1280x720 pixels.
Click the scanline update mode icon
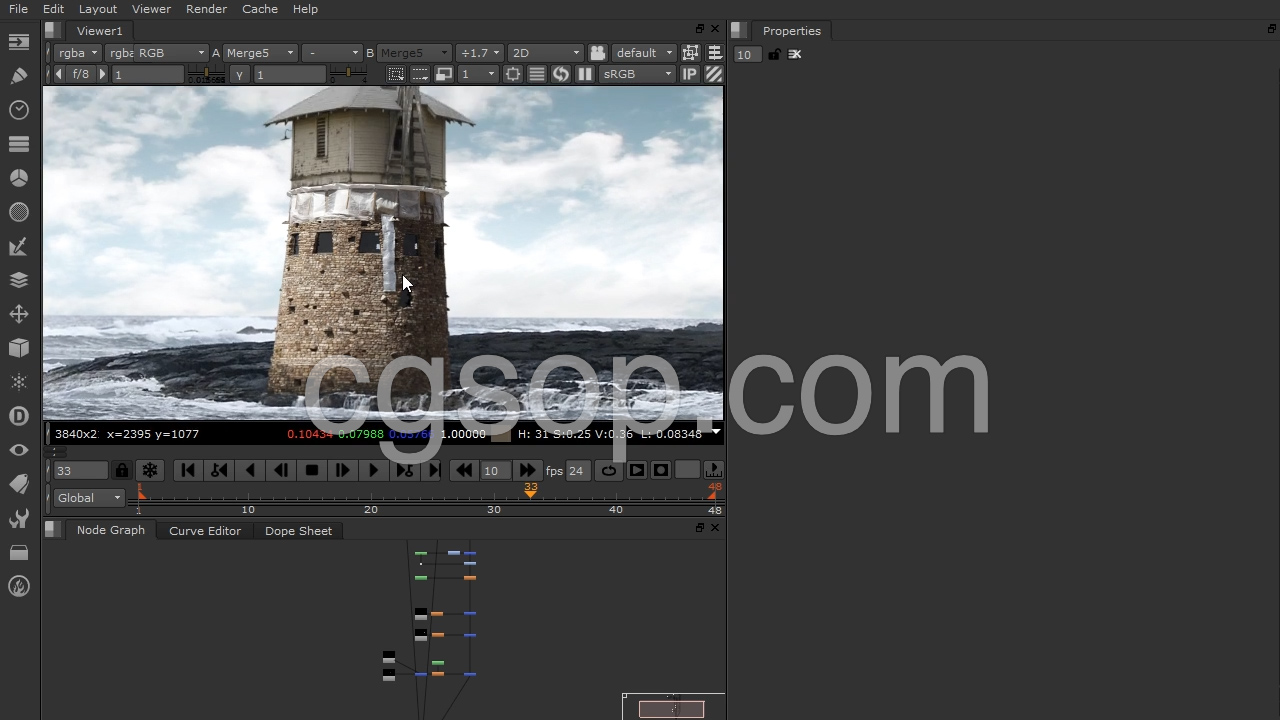[537, 74]
